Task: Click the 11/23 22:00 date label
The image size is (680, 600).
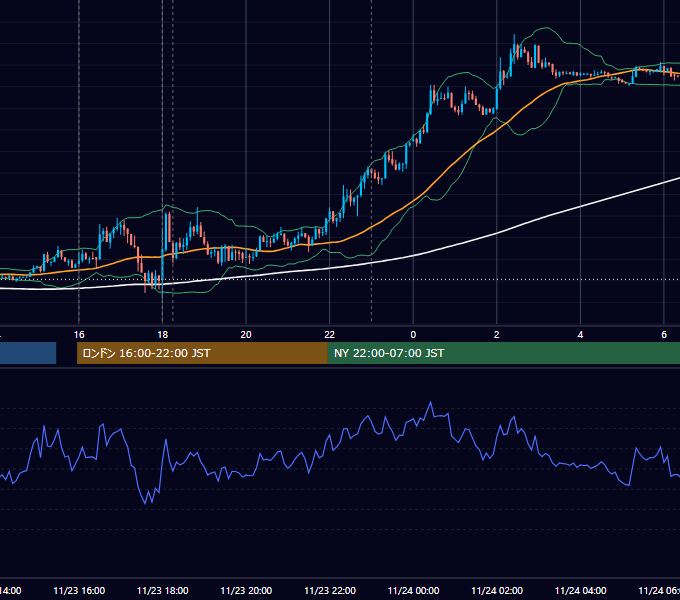Action: [330, 590]
